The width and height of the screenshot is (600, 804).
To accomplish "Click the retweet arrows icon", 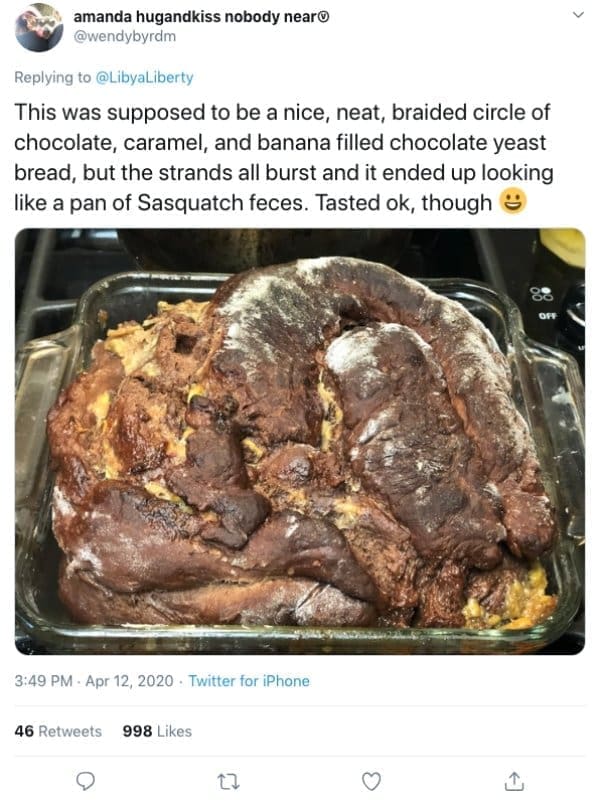I will (x=229, y=779).
